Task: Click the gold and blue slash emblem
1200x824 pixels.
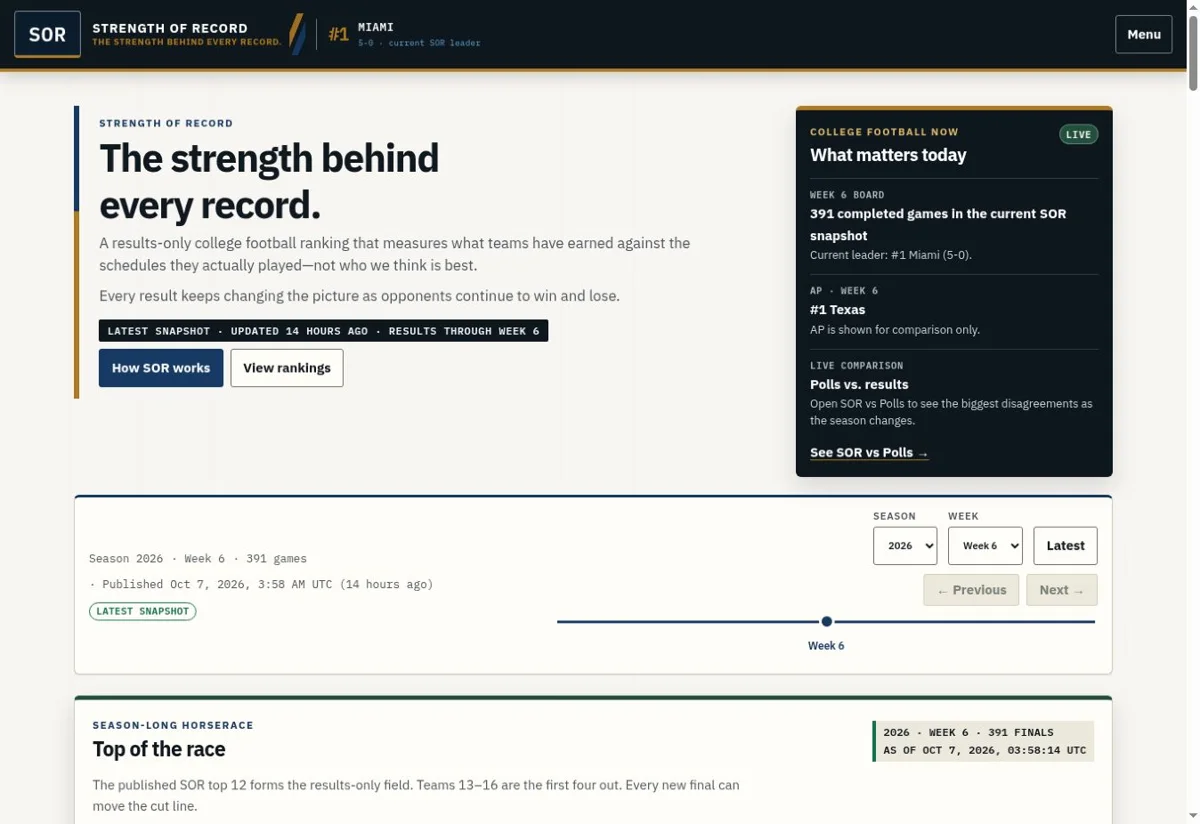Action: [297, 34]
